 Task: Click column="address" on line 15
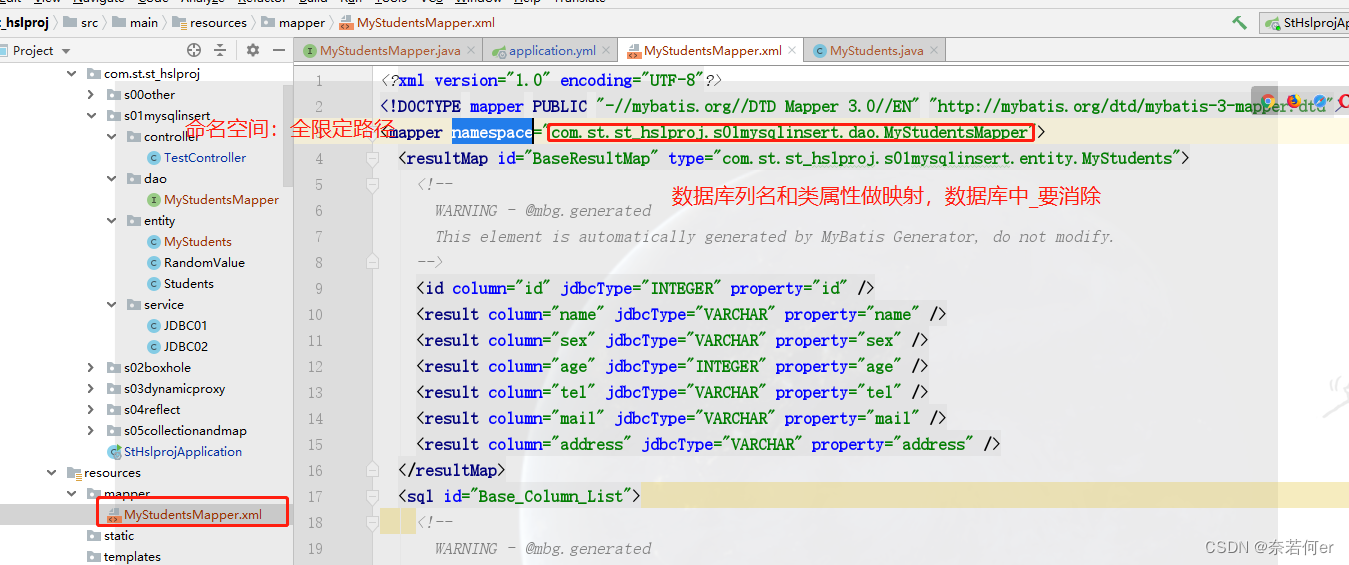560,445
